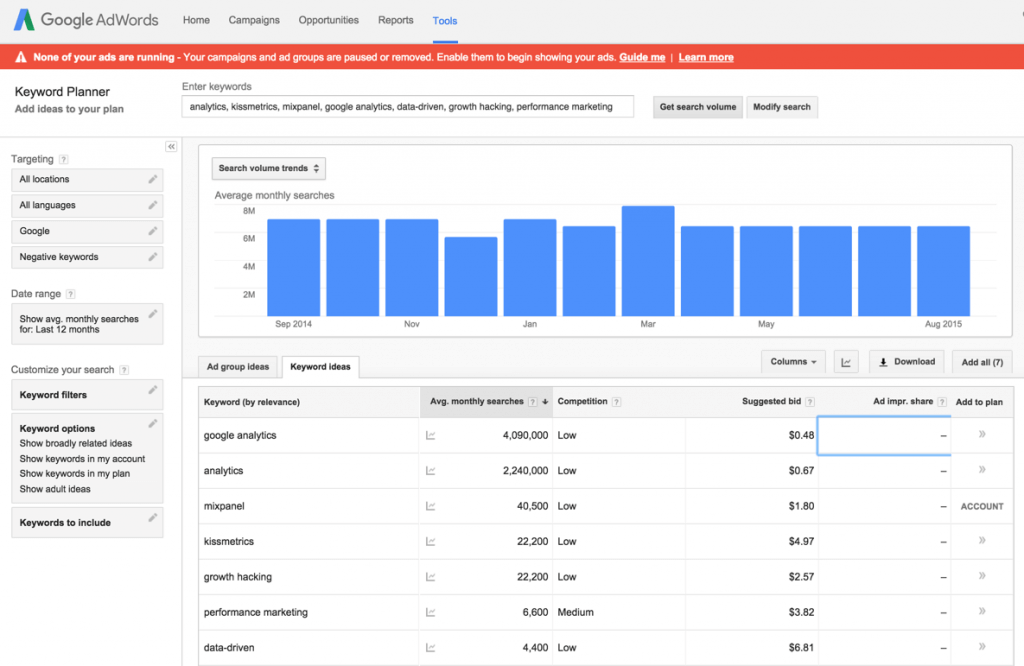The image size is (1024, 666).
Task: Open Avg. monthly searches help icon
Action: pyautogui.click(x=533, y=402)
